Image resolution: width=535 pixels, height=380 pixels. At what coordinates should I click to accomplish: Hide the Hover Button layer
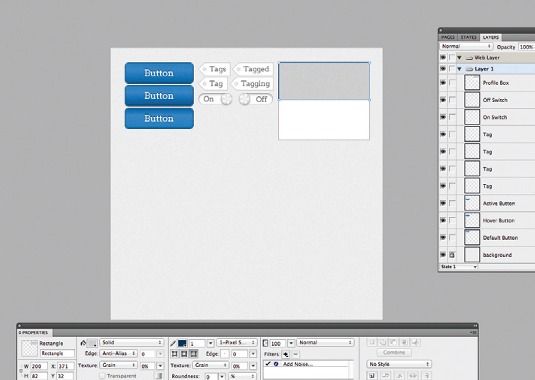(443, 220)
